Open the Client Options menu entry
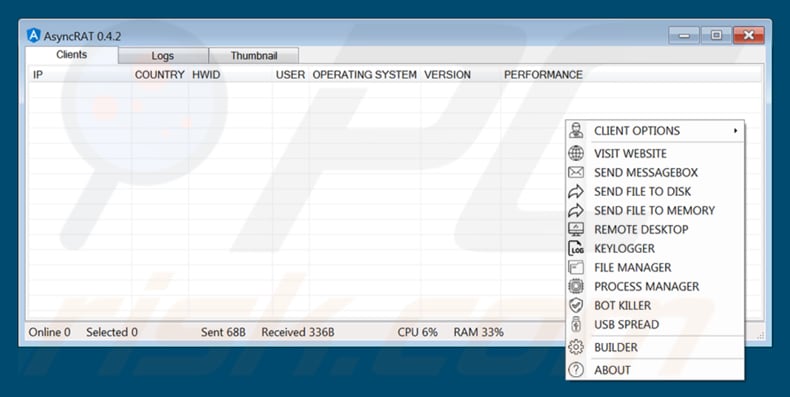 [655, 130]
